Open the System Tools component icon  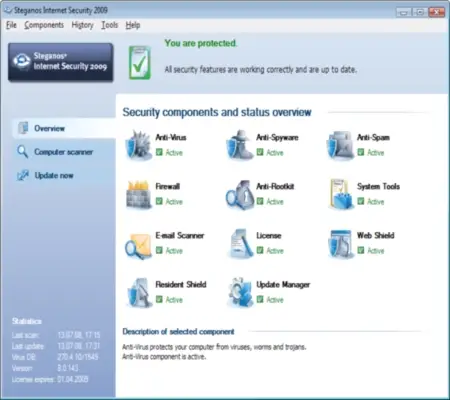[340, 195]
